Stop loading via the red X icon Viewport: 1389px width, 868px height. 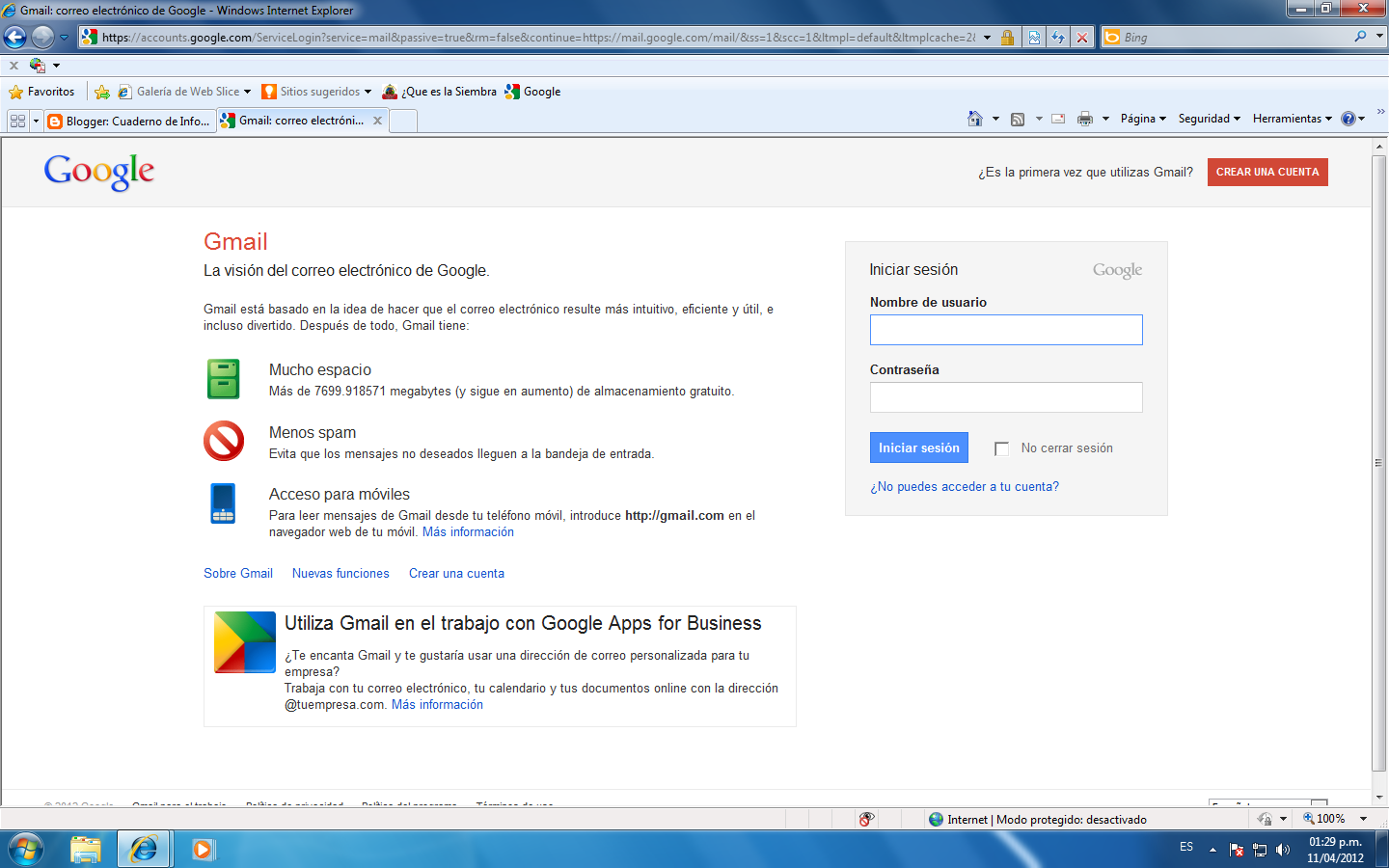[1082, 37]
